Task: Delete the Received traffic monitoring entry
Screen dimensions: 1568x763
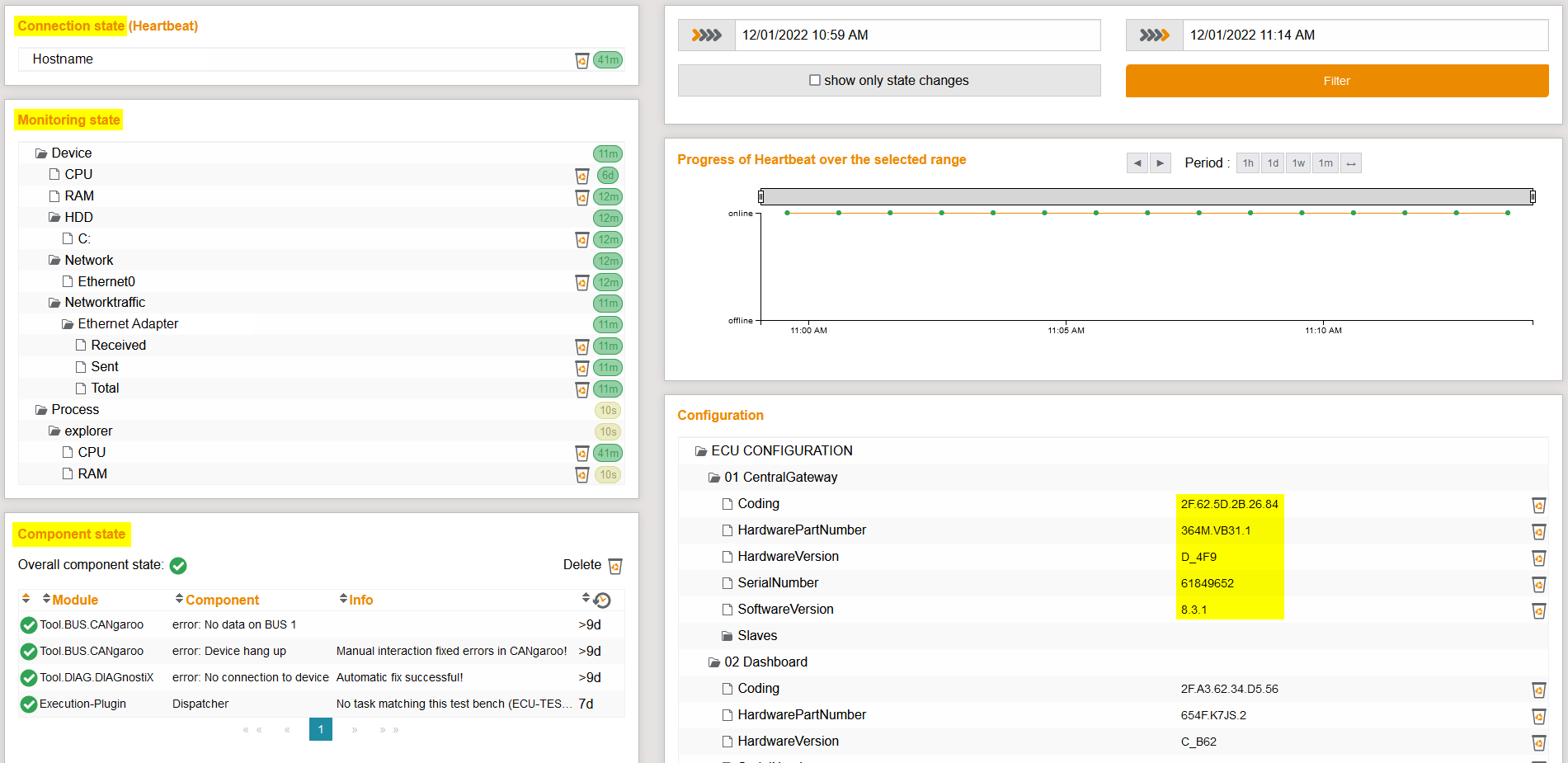Action: pos(582,346)
